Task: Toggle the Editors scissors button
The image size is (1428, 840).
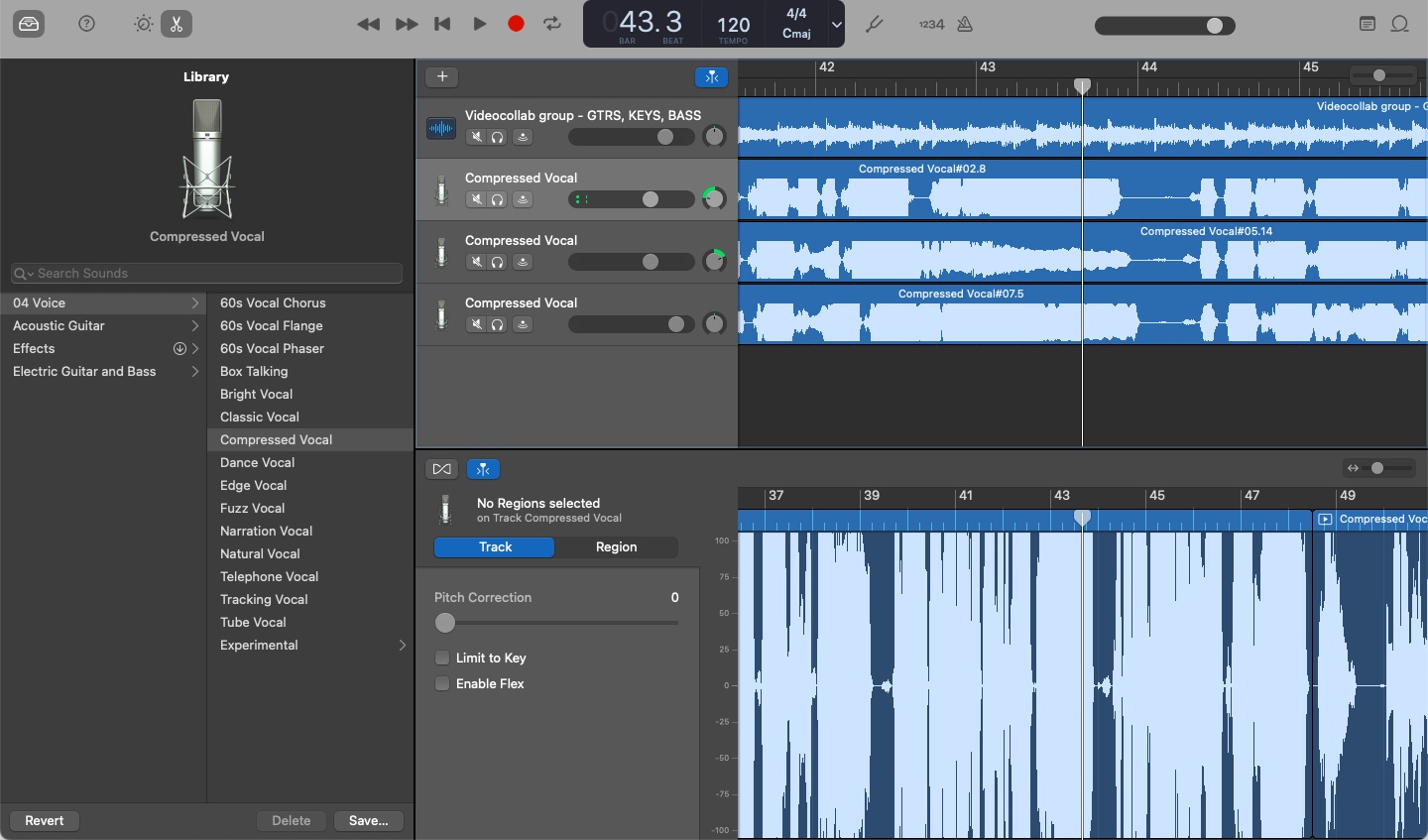Action: click(x=177, y=24)
